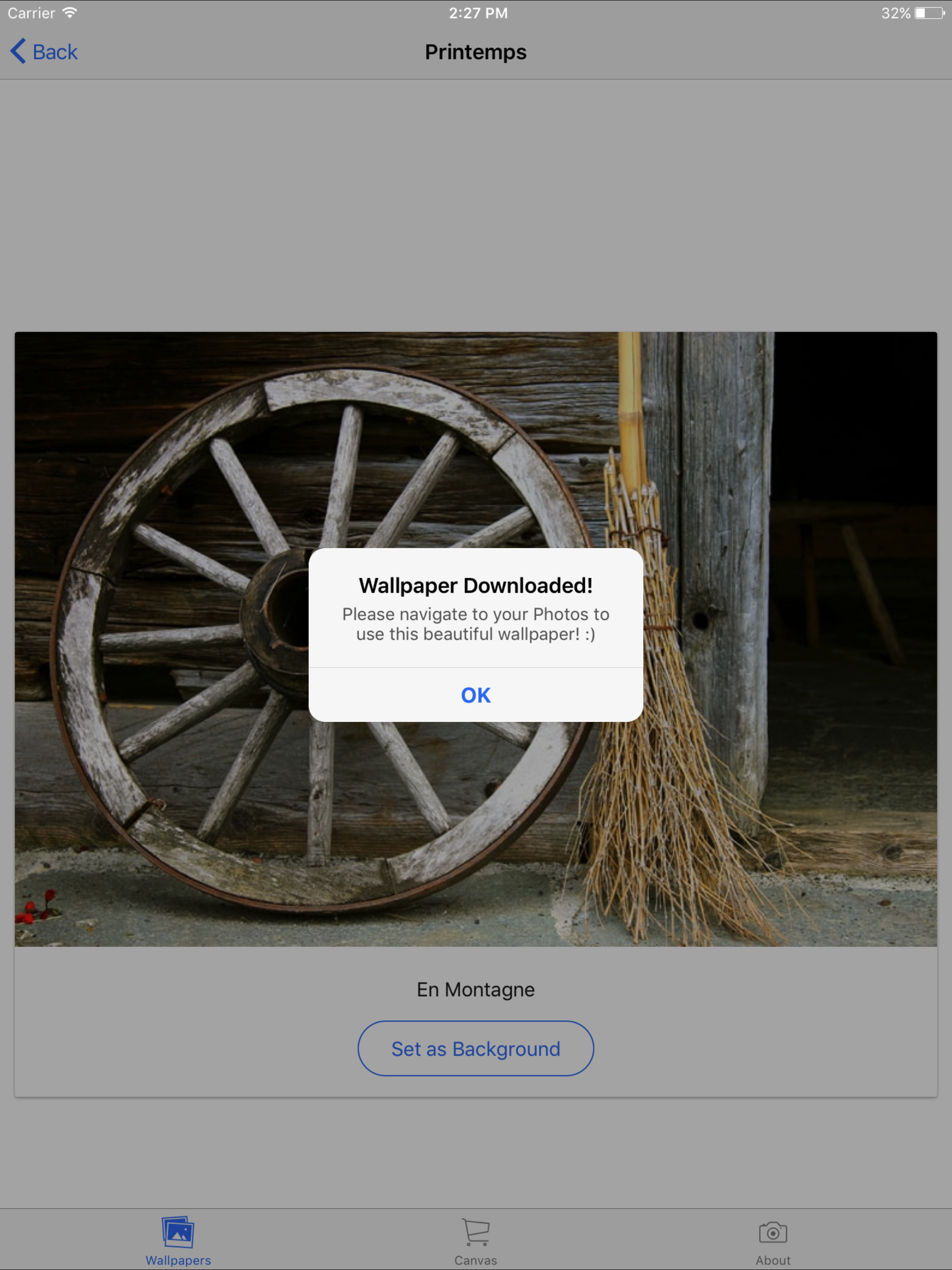Tap the 2:27 PM clock

click(x=478, y=13)
